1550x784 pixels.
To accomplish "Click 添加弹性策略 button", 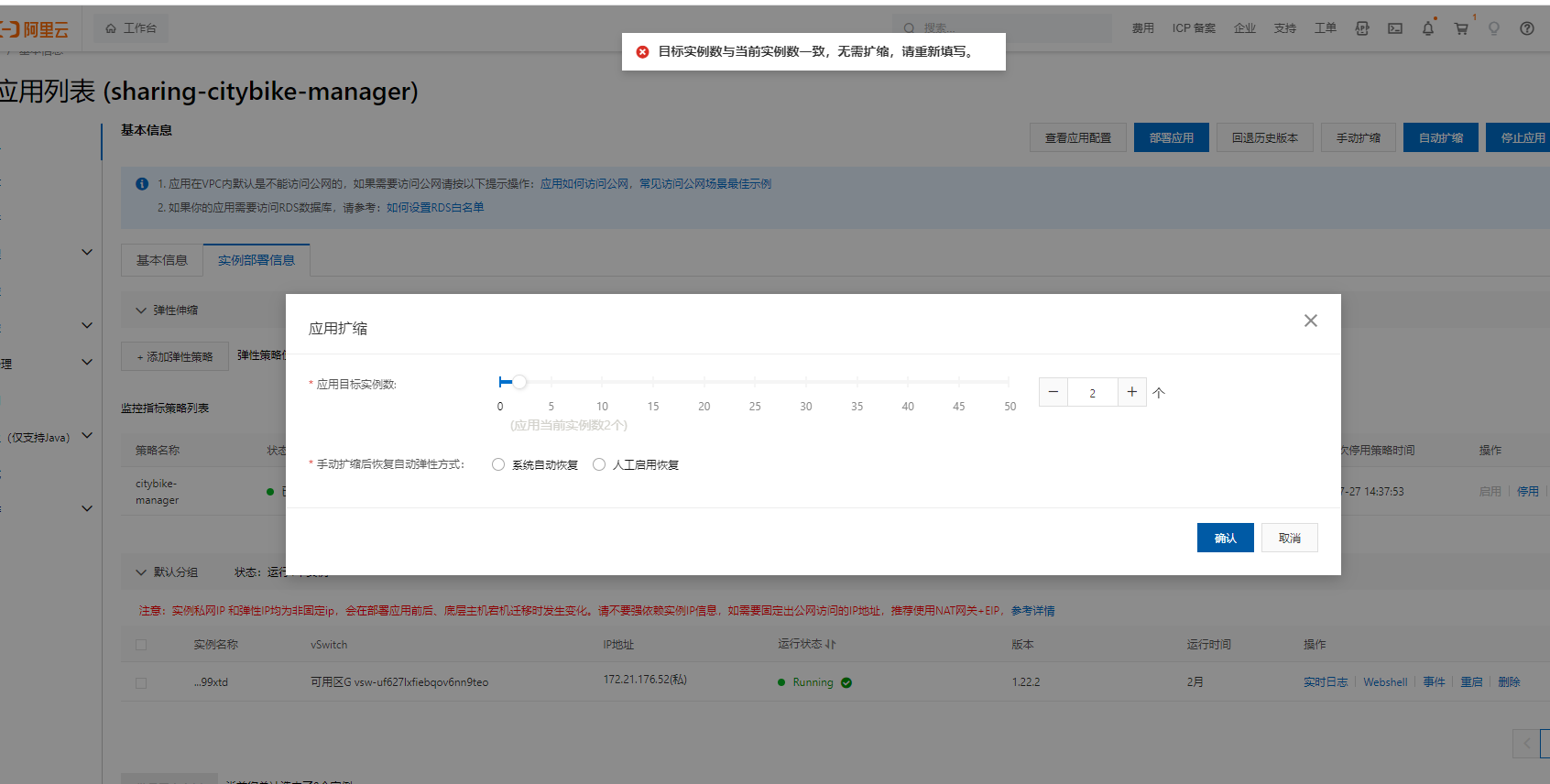I will point(175,356).
